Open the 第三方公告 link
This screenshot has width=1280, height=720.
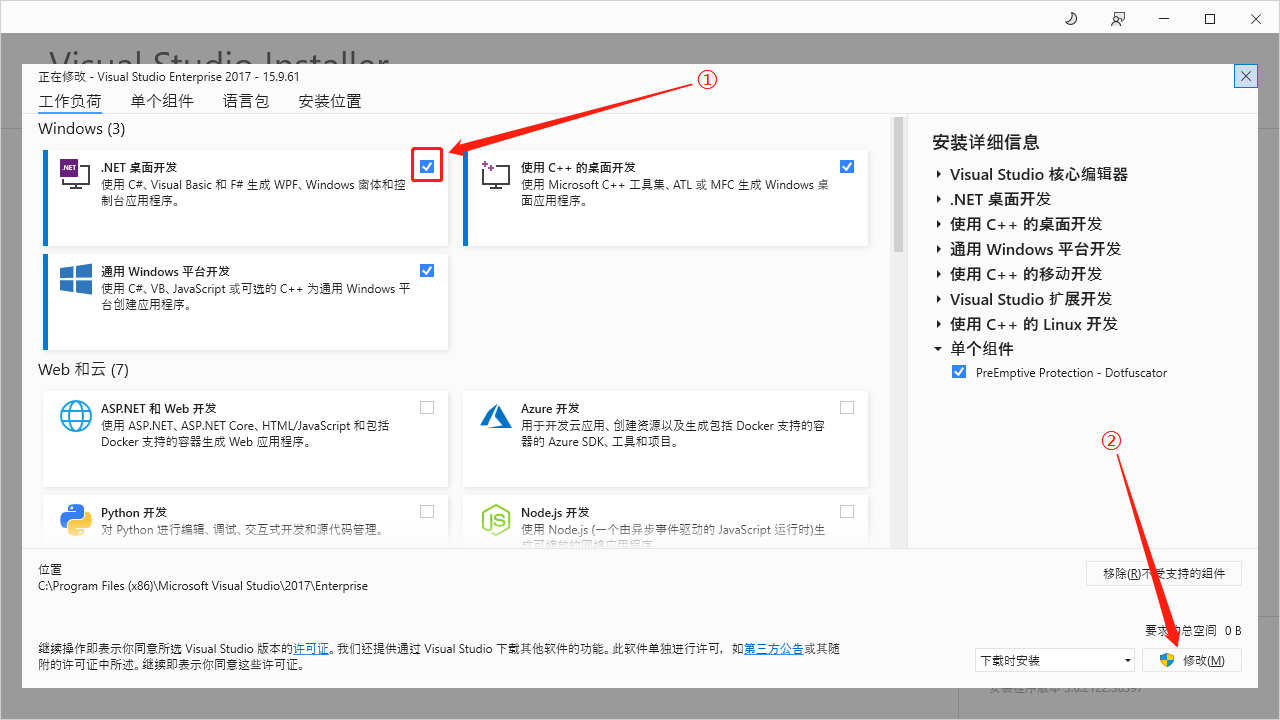[x=773, y=649]
